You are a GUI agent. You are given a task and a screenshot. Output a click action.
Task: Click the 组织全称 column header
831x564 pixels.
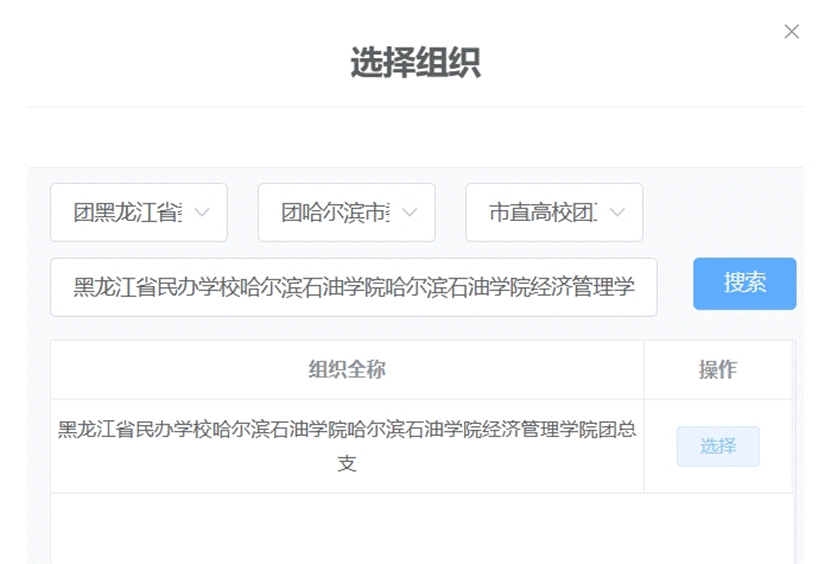(346, 370)
